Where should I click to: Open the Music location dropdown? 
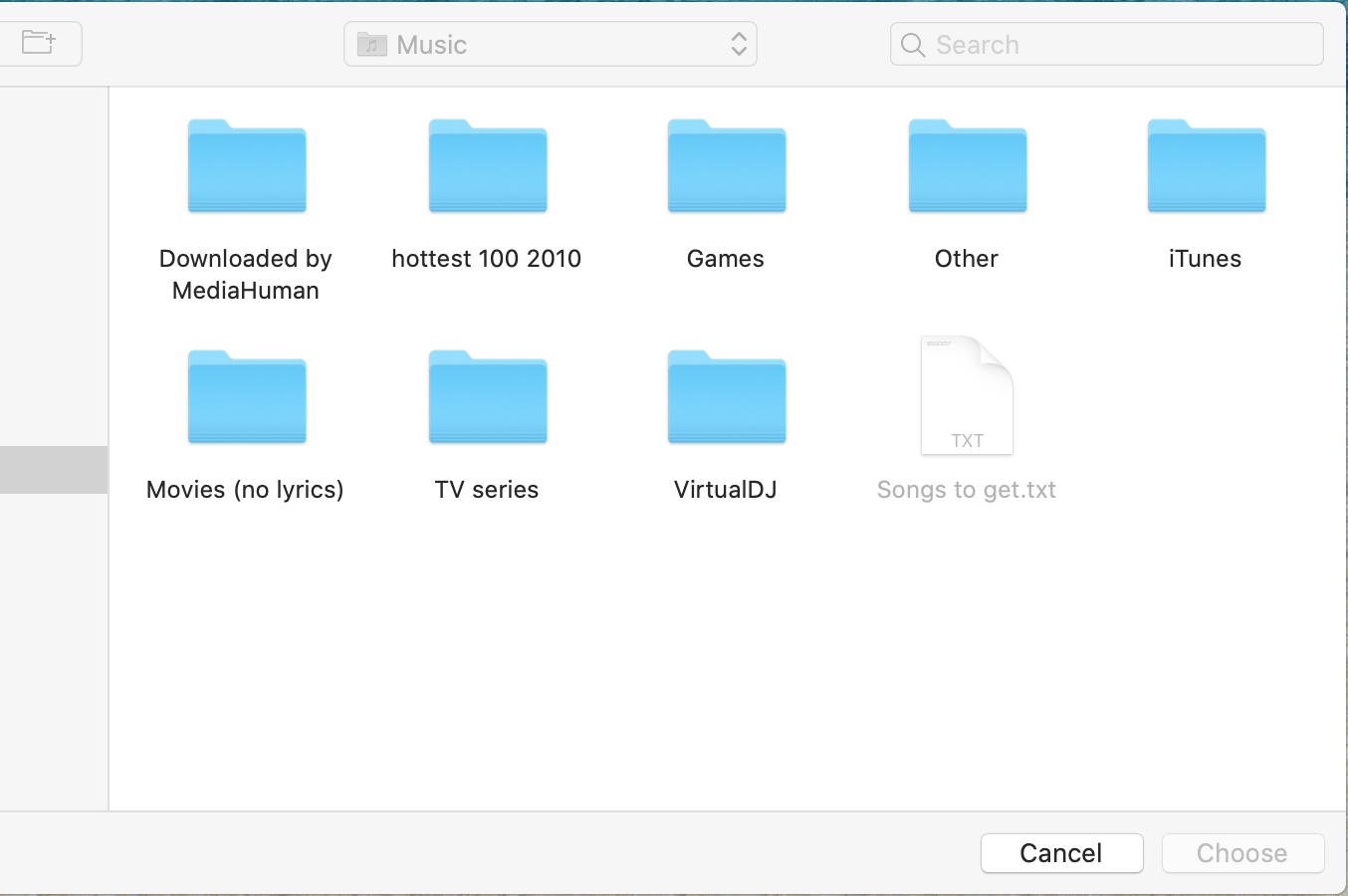(x=550, y=44)
